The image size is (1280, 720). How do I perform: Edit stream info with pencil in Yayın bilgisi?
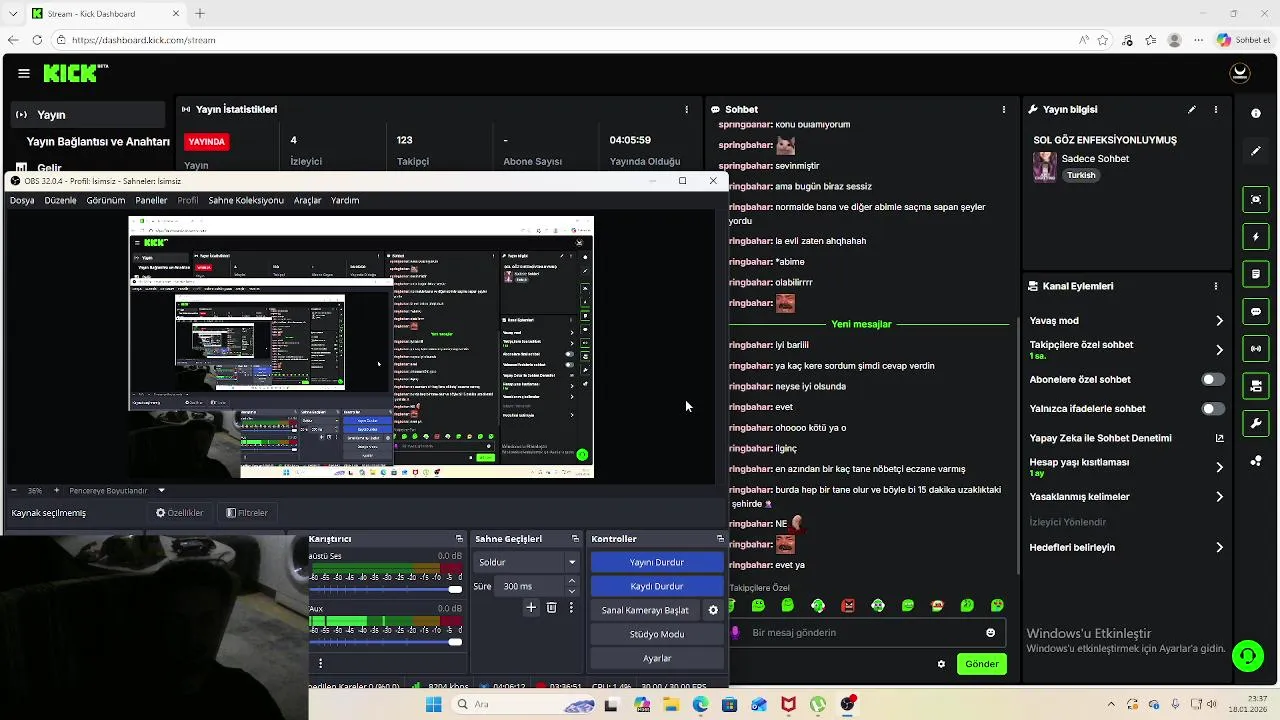click(1192, 109)
